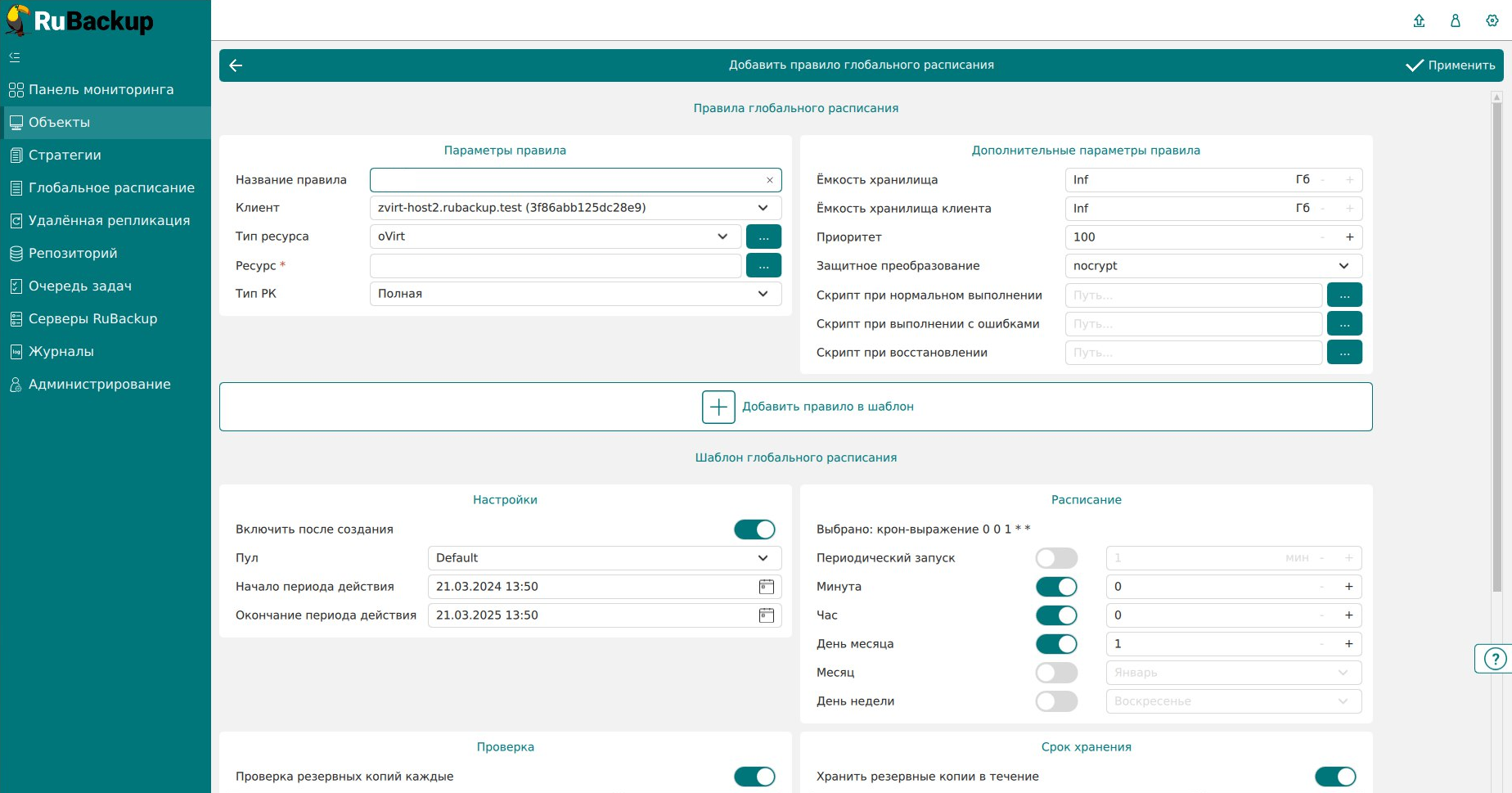The height and width of the screenshot is (793, 1512).
Task: Click the Применить button
Action: point(1451,65)
